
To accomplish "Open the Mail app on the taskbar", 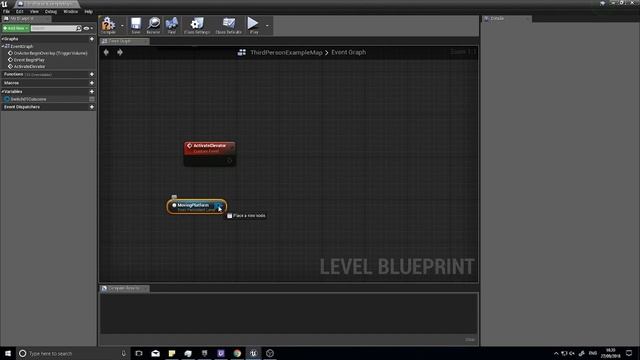I will [156, 353].
